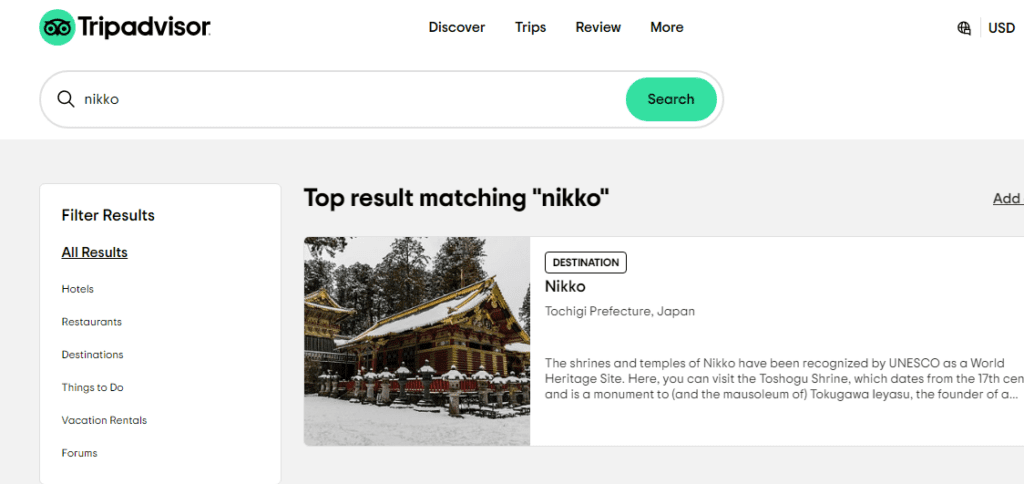Filter results by Hotels
The image size is (1024, 484).
(78, 289)
